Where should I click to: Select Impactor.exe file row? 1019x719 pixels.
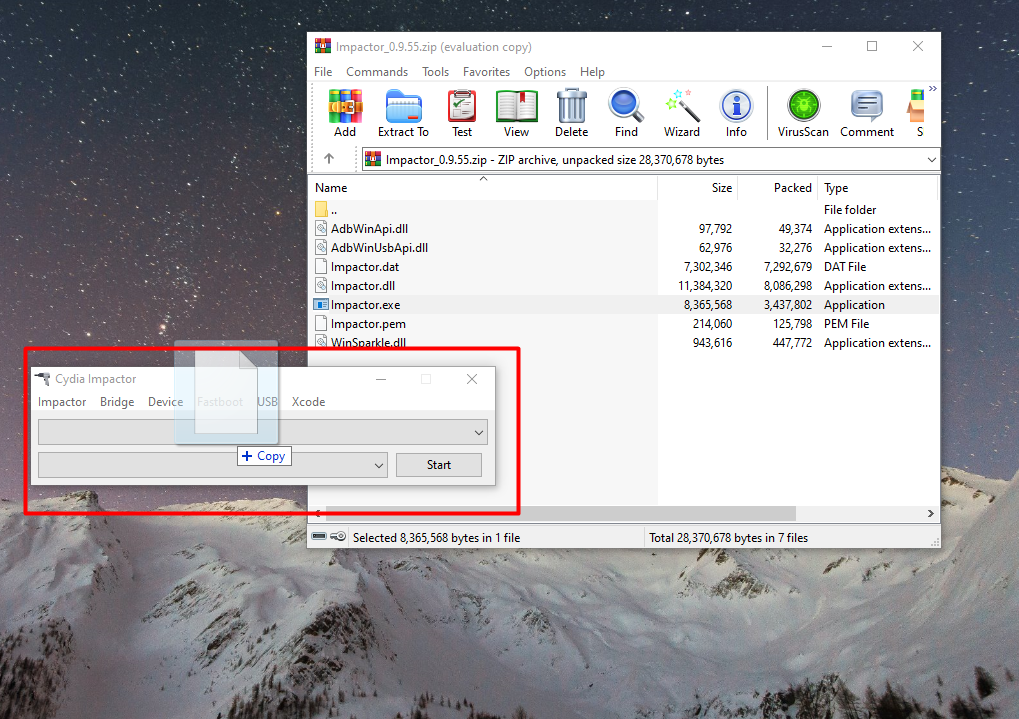coord(624,305)
